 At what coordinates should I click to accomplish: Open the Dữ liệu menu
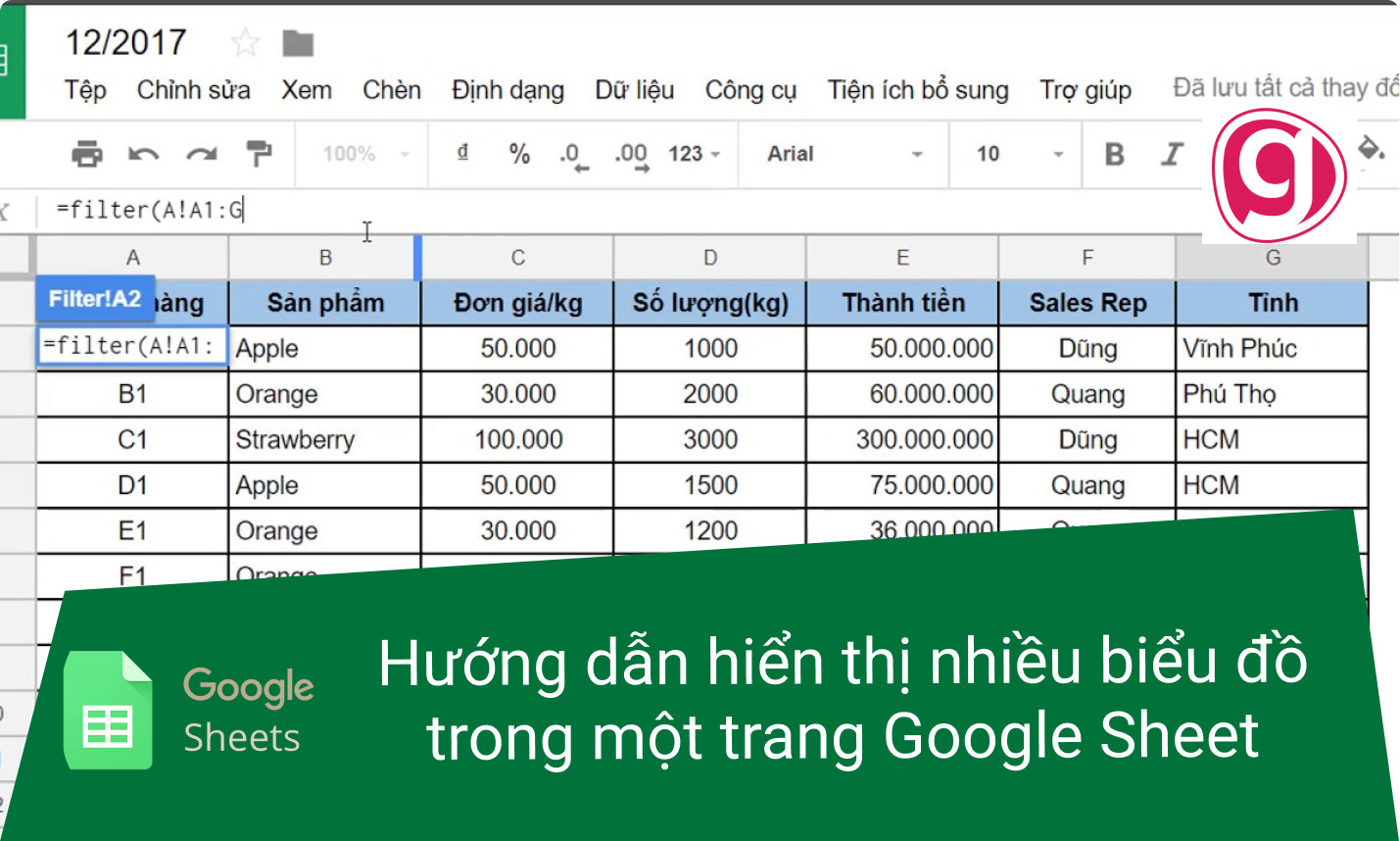coord(633,89)
